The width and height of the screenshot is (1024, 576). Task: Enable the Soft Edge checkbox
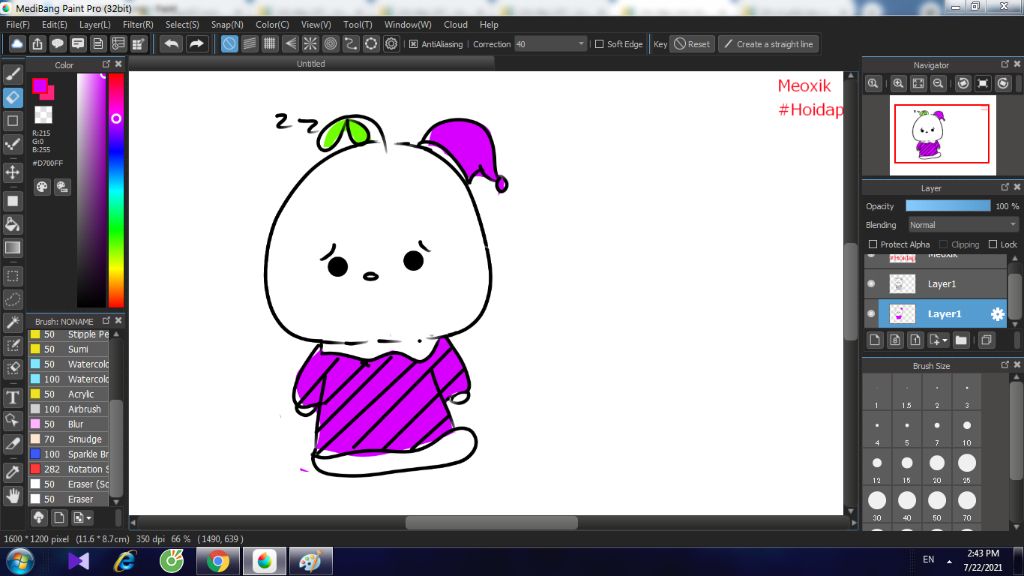[x=599, y=44]
